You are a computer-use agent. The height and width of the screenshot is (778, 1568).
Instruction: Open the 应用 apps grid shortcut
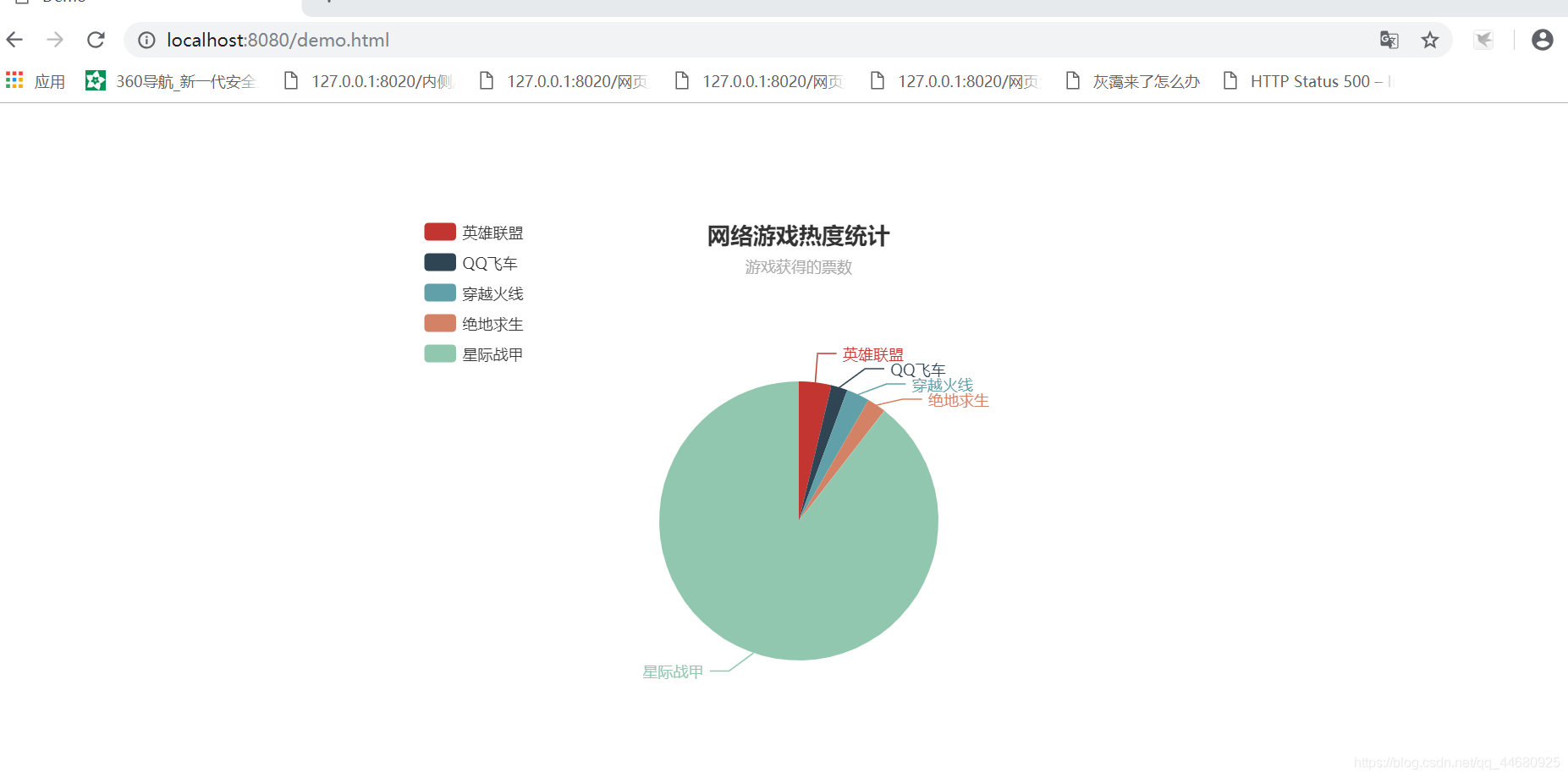(x=36, y=81)
